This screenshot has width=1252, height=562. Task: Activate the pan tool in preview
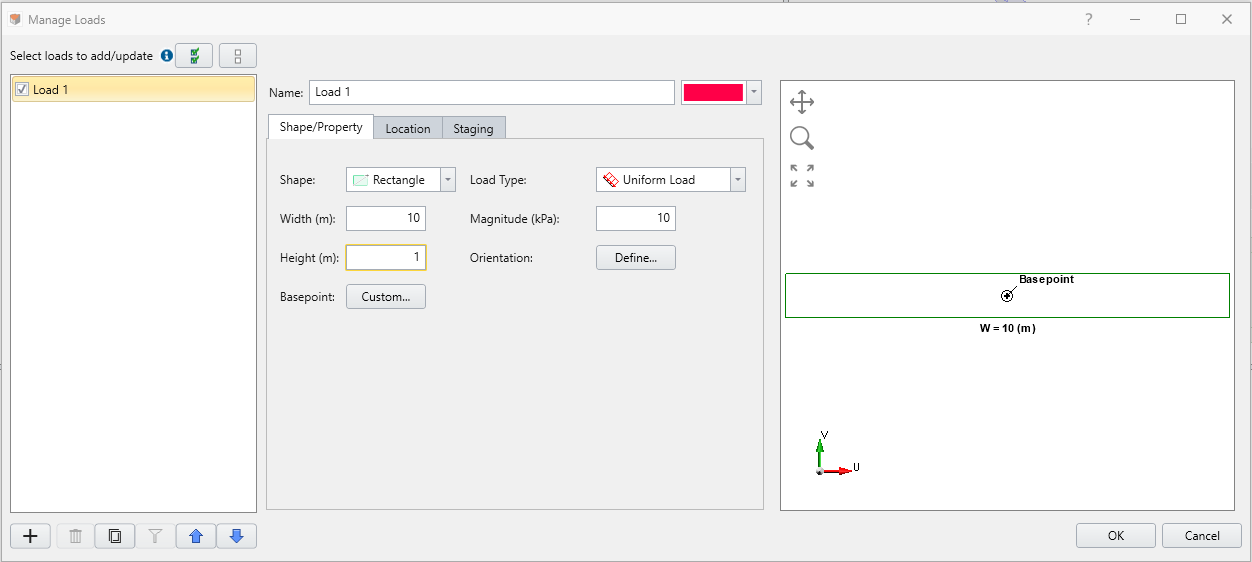[802, 102]
